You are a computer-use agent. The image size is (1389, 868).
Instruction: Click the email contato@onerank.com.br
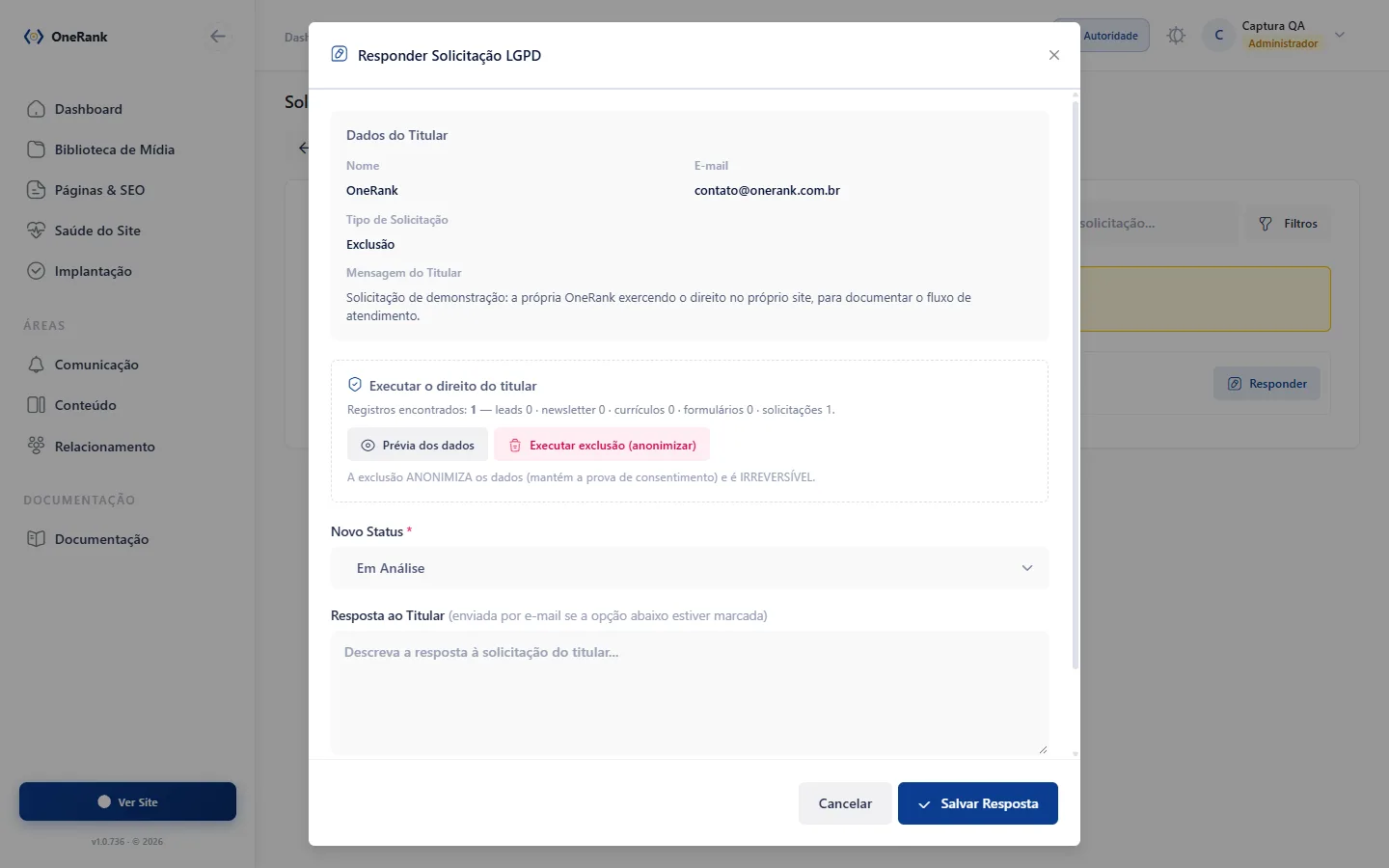tap(767, 190)
